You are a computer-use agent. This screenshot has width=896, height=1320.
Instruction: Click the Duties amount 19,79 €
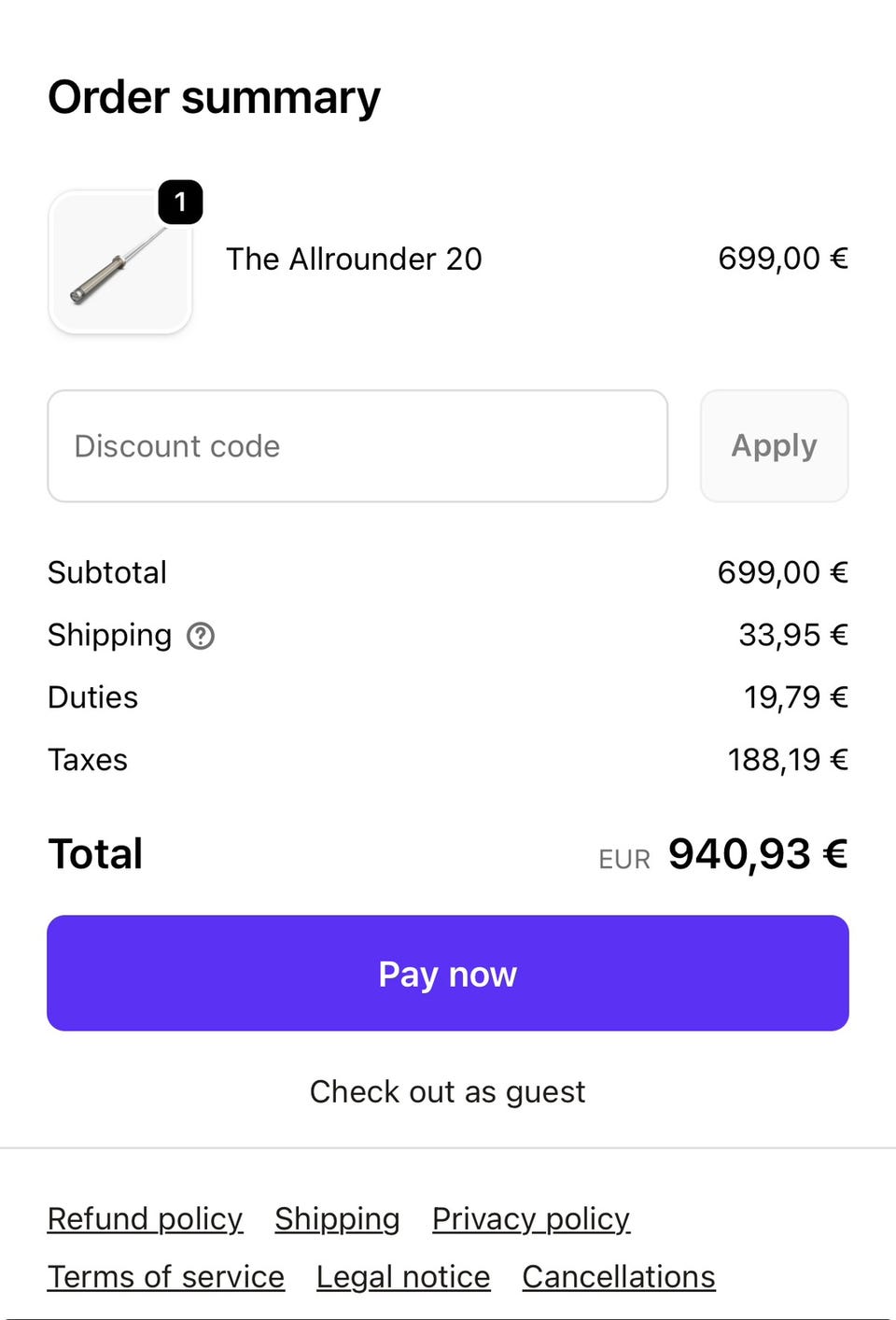[795, 697]
